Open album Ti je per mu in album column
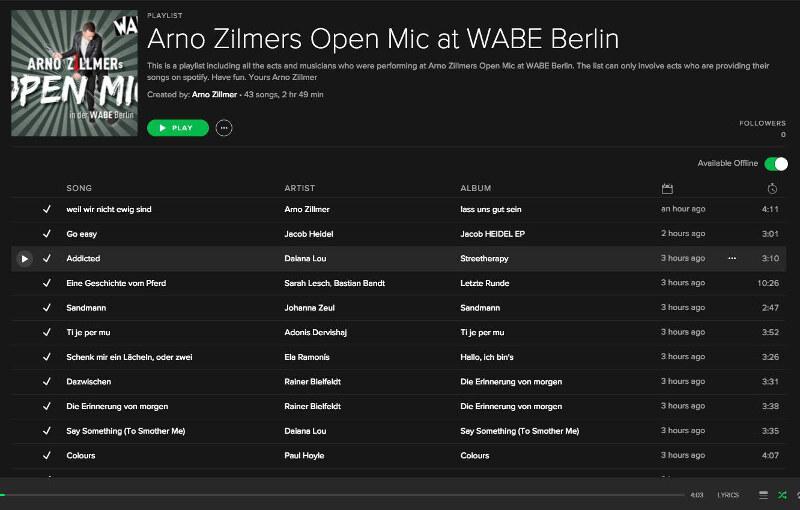Screen dimensions: 800x510 click(482, 332)
